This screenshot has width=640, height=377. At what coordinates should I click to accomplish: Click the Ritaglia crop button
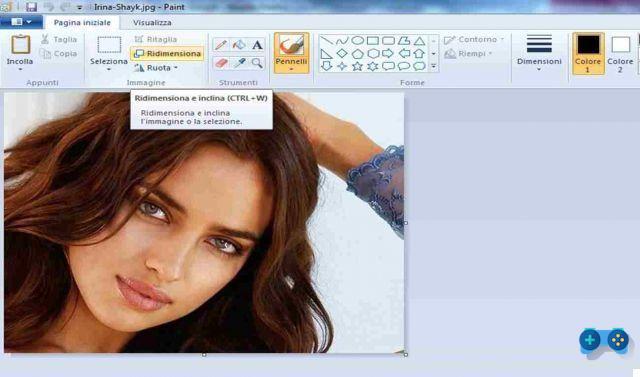(156, 39)
